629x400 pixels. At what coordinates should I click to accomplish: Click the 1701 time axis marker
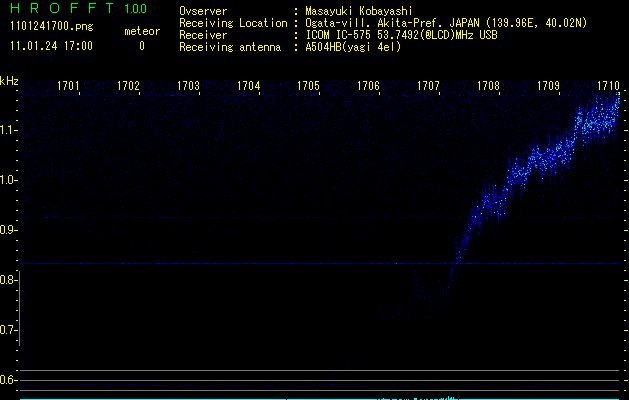click(68, 86)
